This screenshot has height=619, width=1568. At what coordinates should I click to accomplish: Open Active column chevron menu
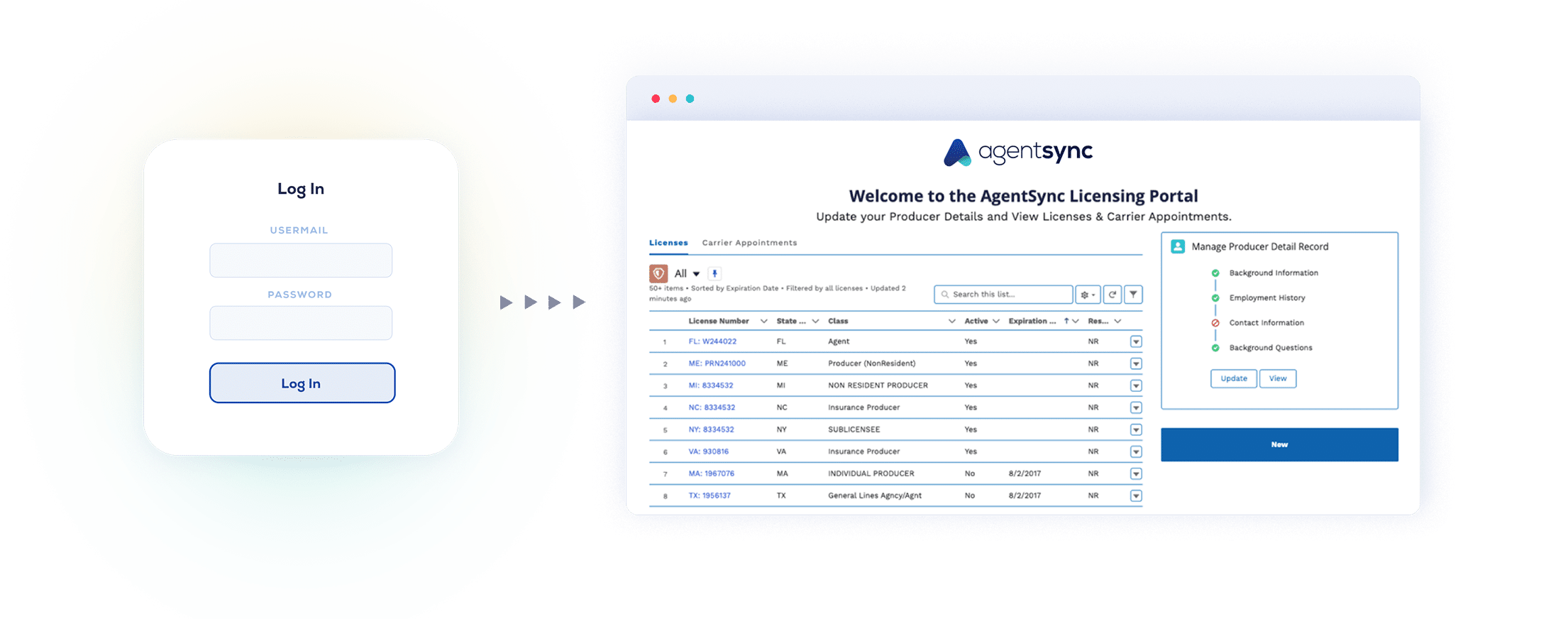[996, 322]
